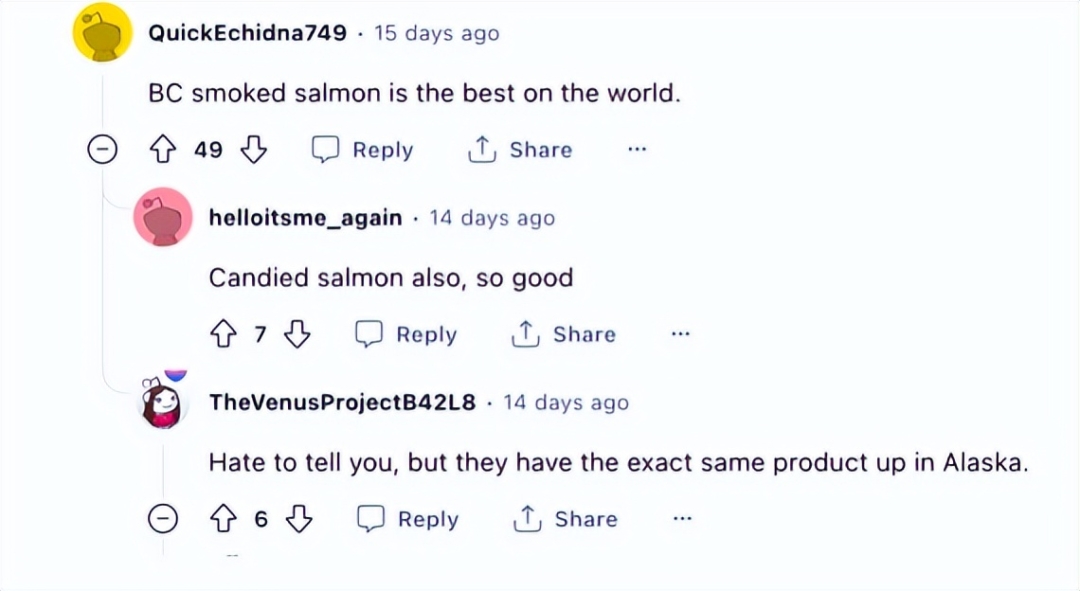Upvote the Candied salmon comment
The image size is (1080, 591).
(x=222, y=334)
